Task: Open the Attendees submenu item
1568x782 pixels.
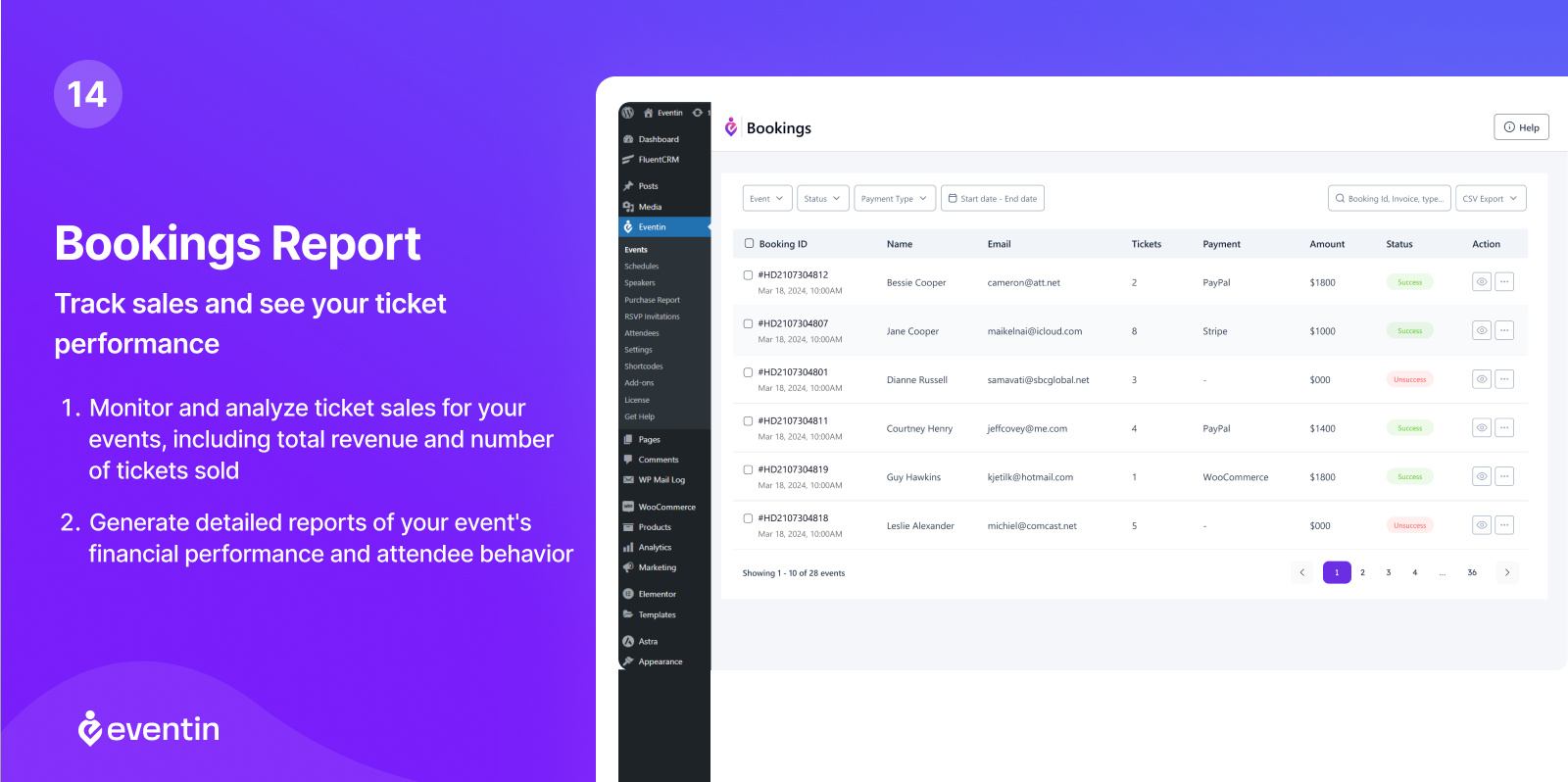Action: [642, 333]
